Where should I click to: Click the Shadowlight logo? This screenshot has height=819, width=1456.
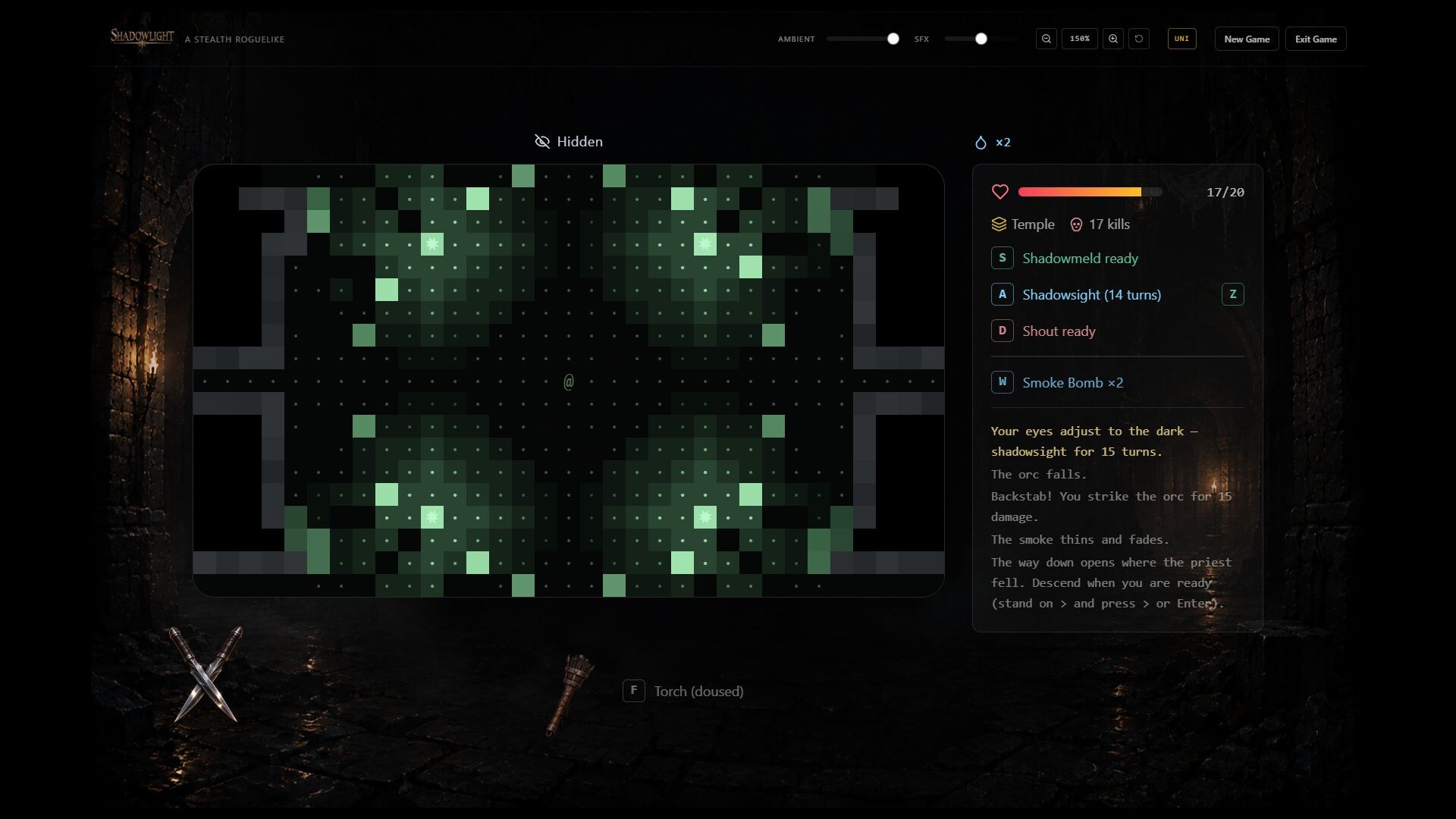click(143, 38)
